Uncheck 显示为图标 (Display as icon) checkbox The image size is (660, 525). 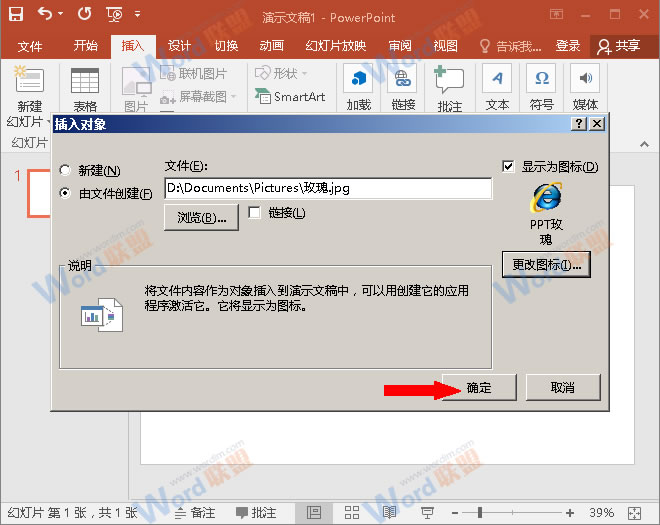coord(509,167)
